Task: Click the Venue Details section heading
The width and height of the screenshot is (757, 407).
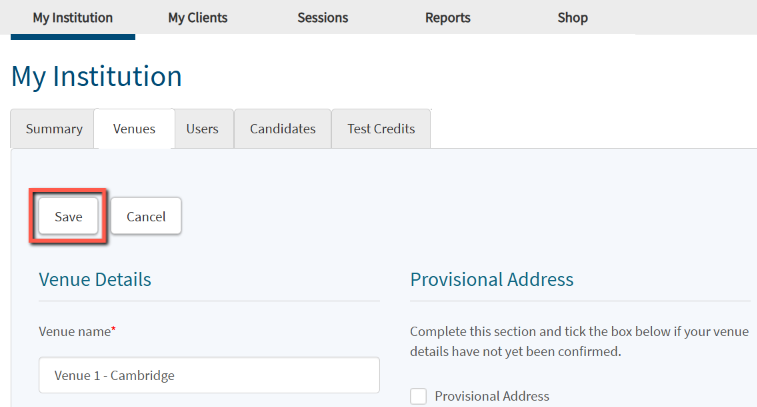Action: point(95,280)
